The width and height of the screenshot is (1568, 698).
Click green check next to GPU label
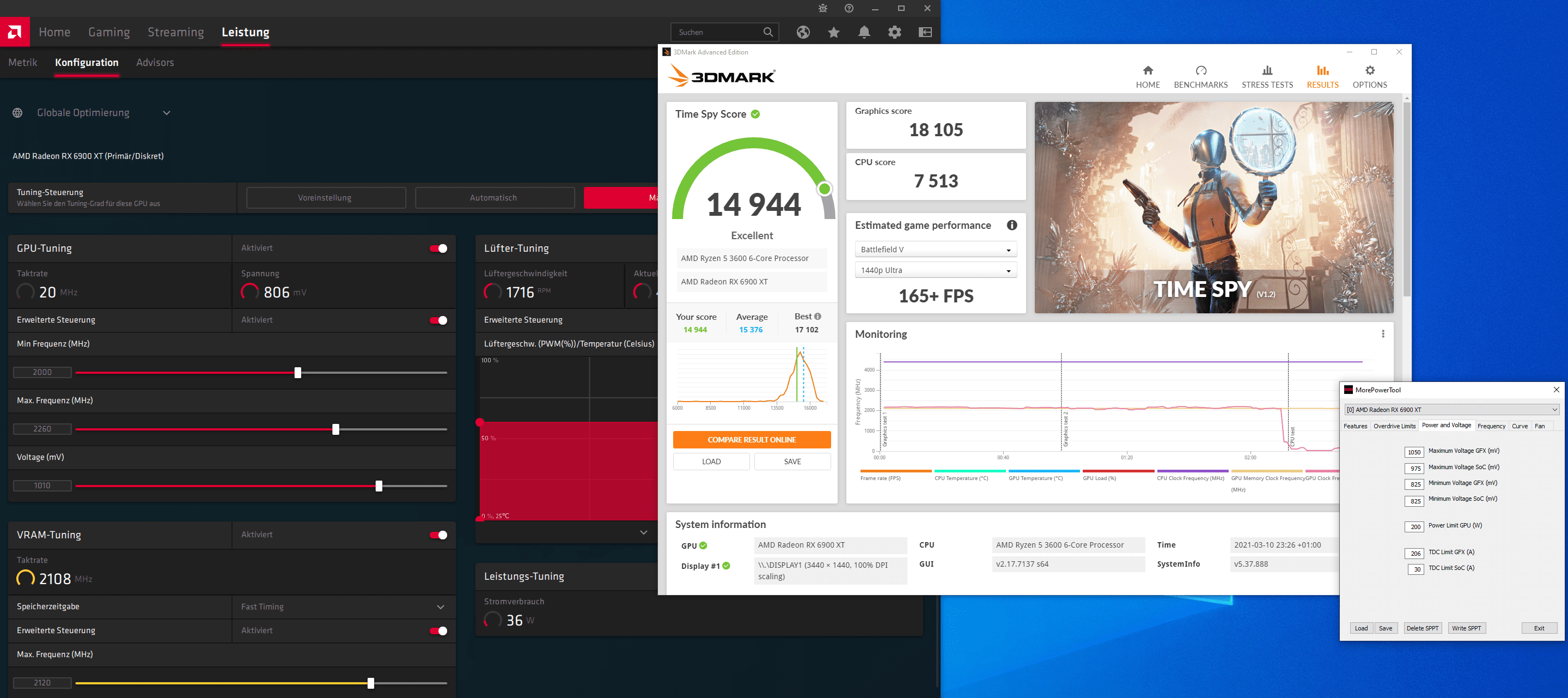(703, 545)
